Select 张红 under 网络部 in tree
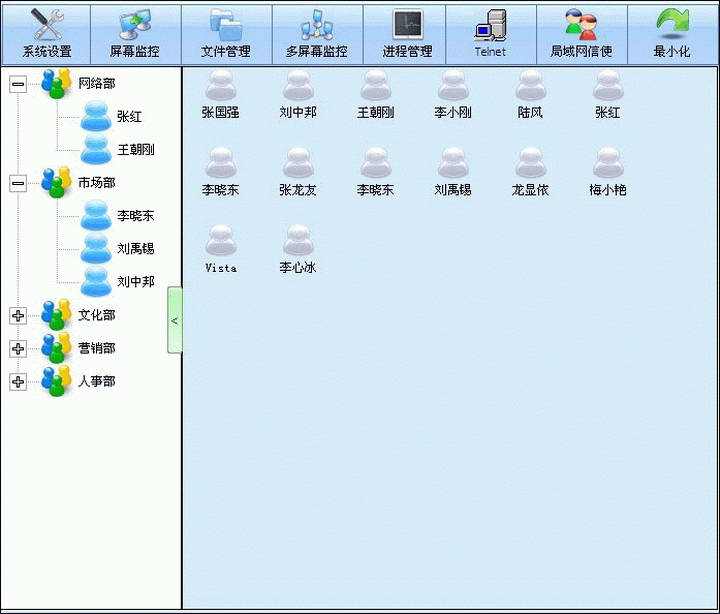Screen dimensions: 720x614 tap(111, 116)
